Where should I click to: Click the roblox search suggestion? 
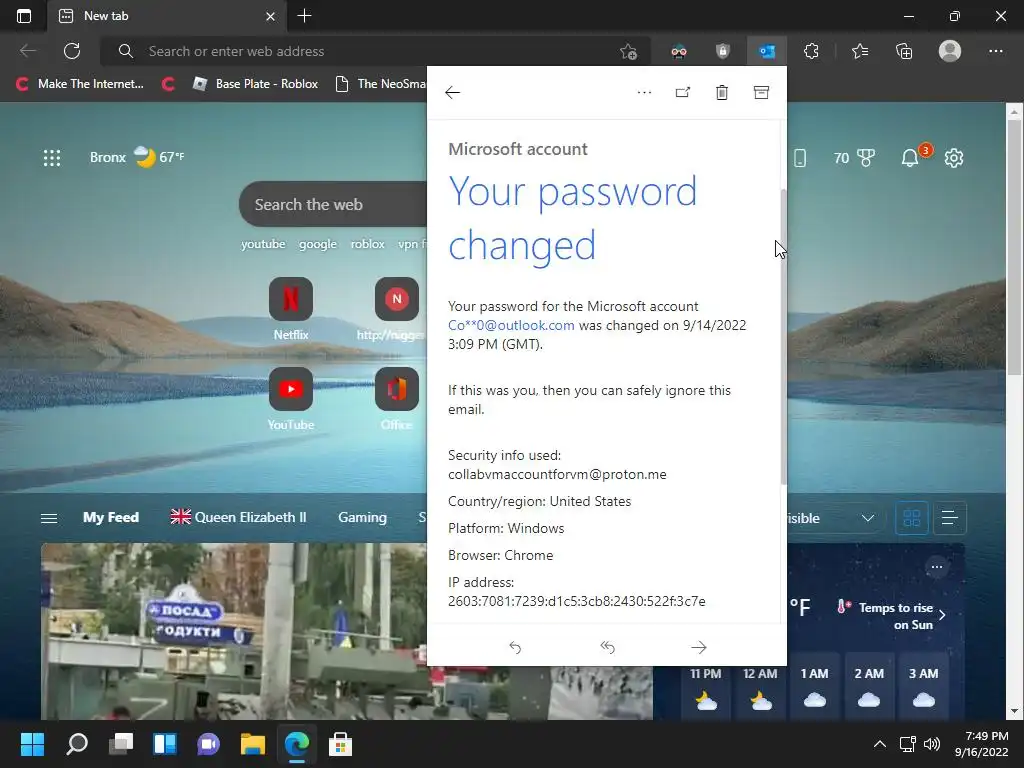coord(368,244)
